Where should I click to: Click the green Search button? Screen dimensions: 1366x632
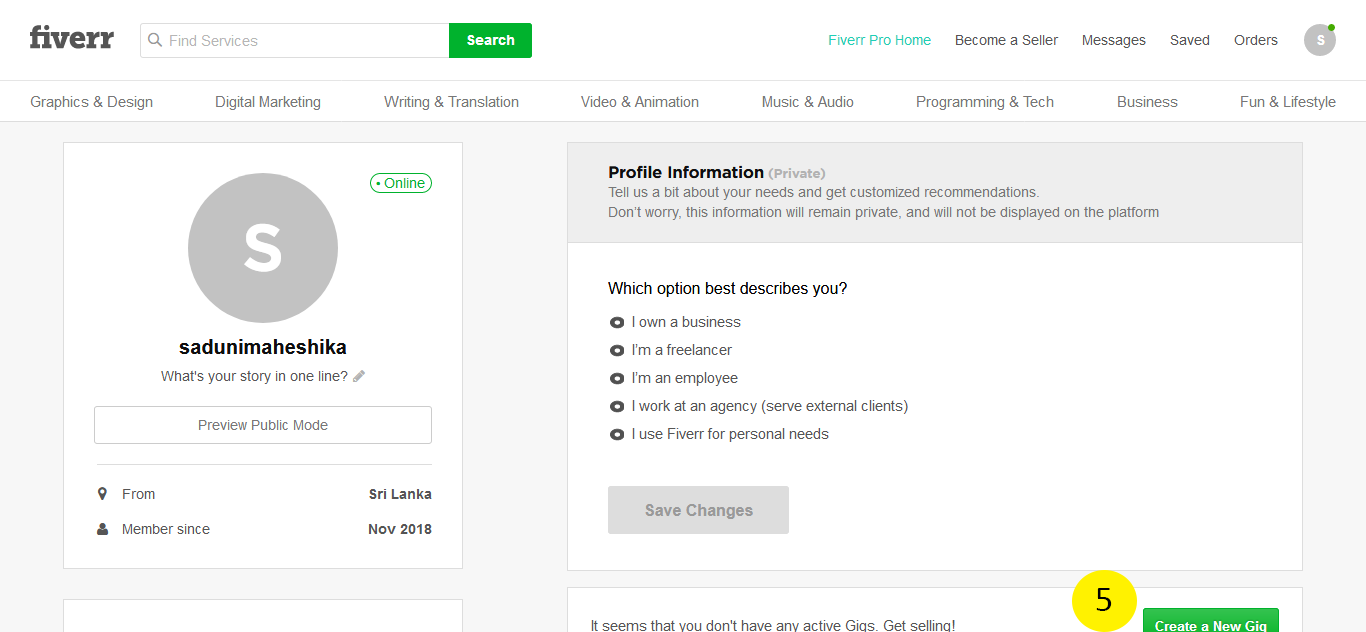click(490, 40)
